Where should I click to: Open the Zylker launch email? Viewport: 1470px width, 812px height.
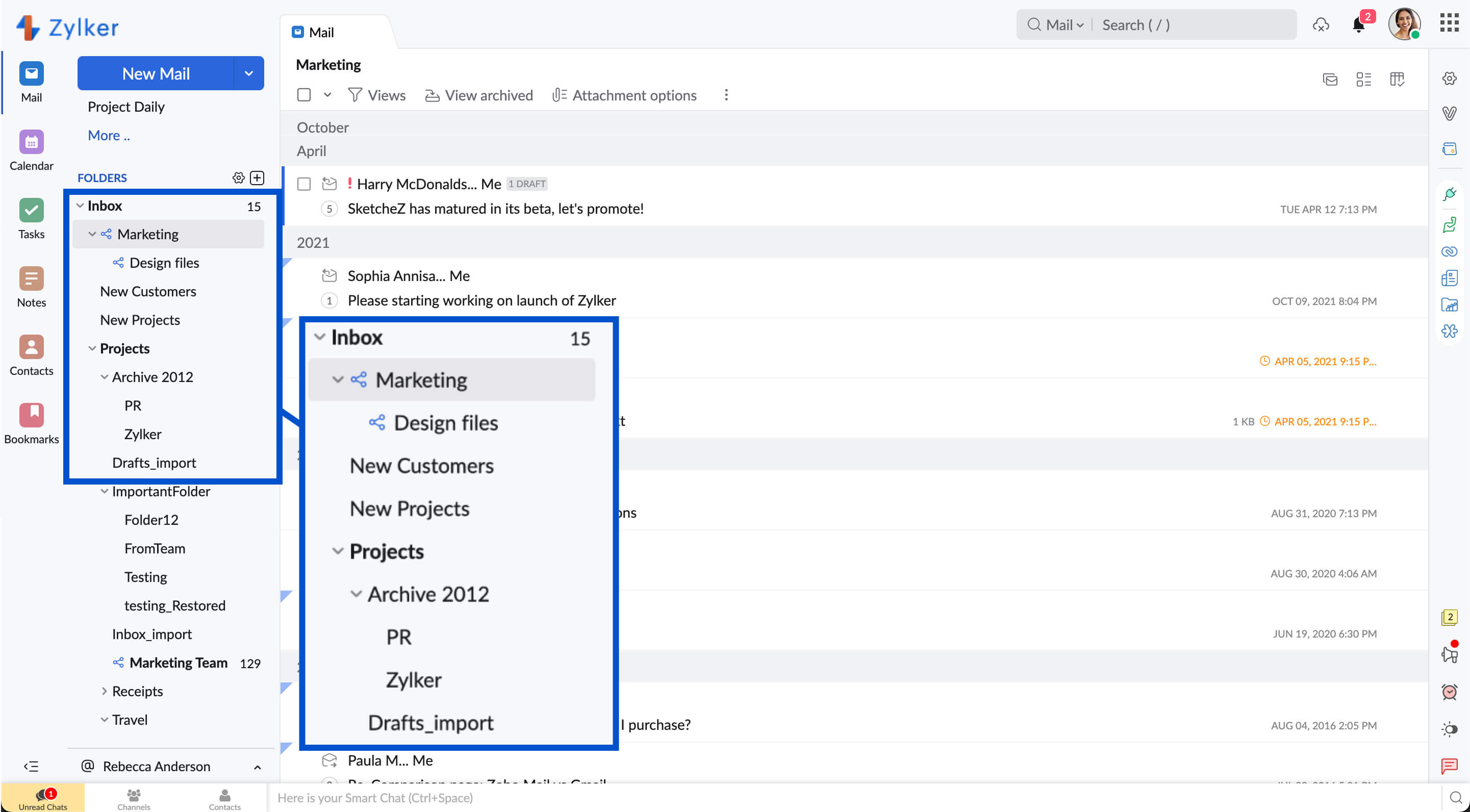[x=855, y=288]
